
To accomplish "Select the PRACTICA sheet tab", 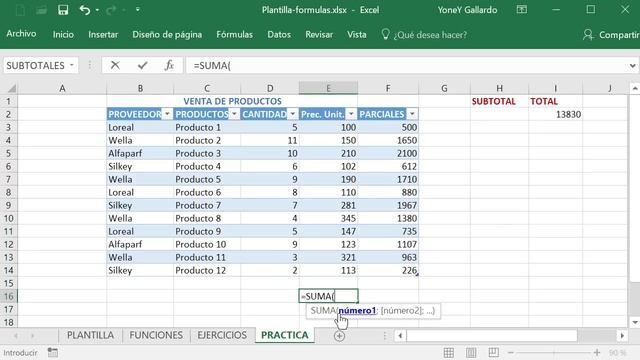I will (x=284, y=335).
